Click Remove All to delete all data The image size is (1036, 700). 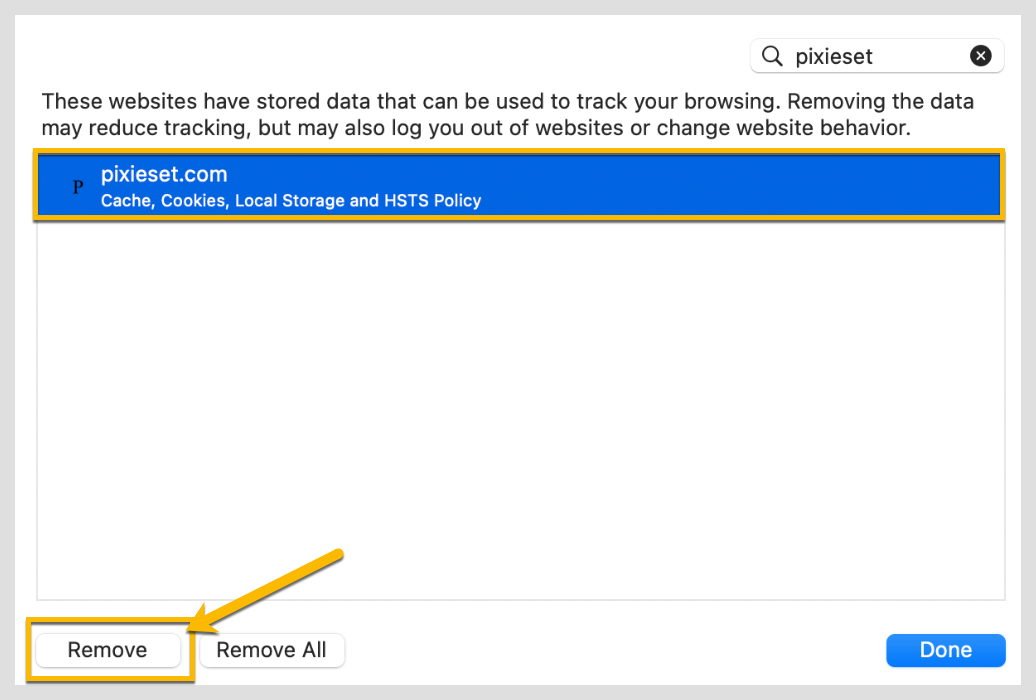pyautogui.click(x=271, y=650)
